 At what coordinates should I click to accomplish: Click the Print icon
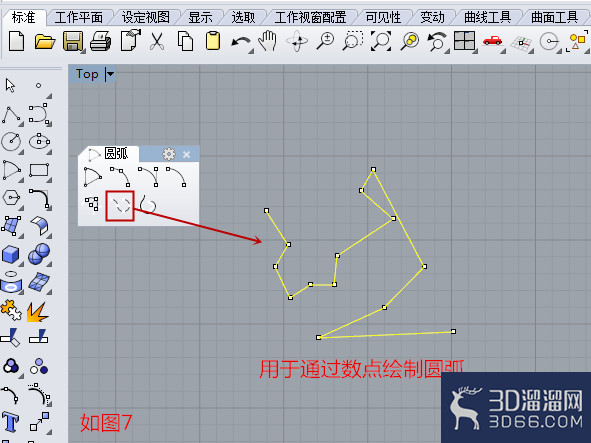(101, 41)
